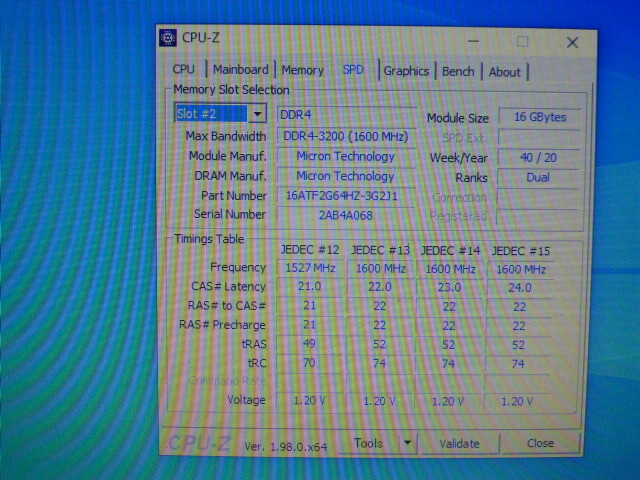Click the 16 GBytes module size value
Screen dimensions: 640x480
[540, 117]
